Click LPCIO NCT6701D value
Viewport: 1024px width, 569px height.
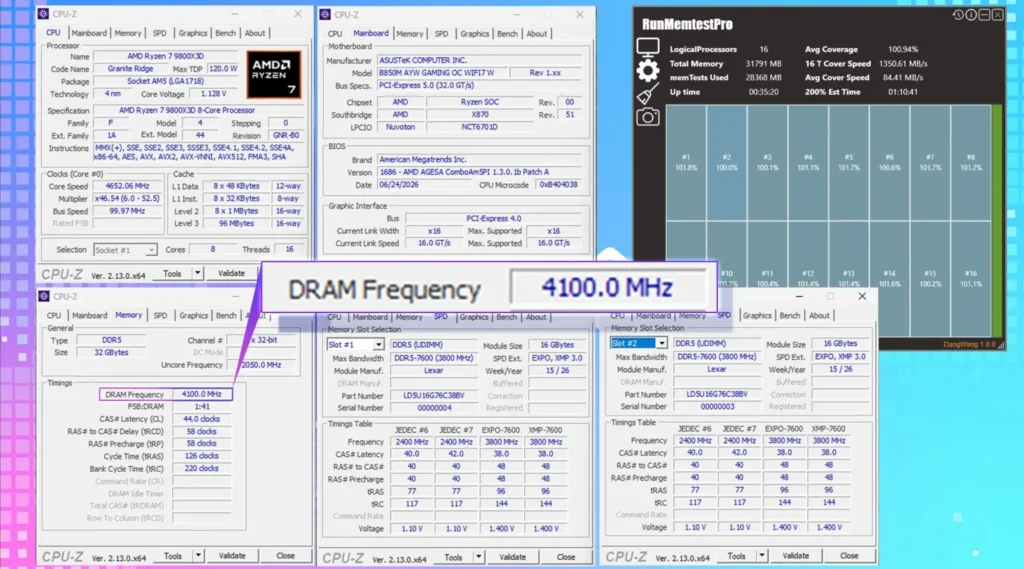479,127
